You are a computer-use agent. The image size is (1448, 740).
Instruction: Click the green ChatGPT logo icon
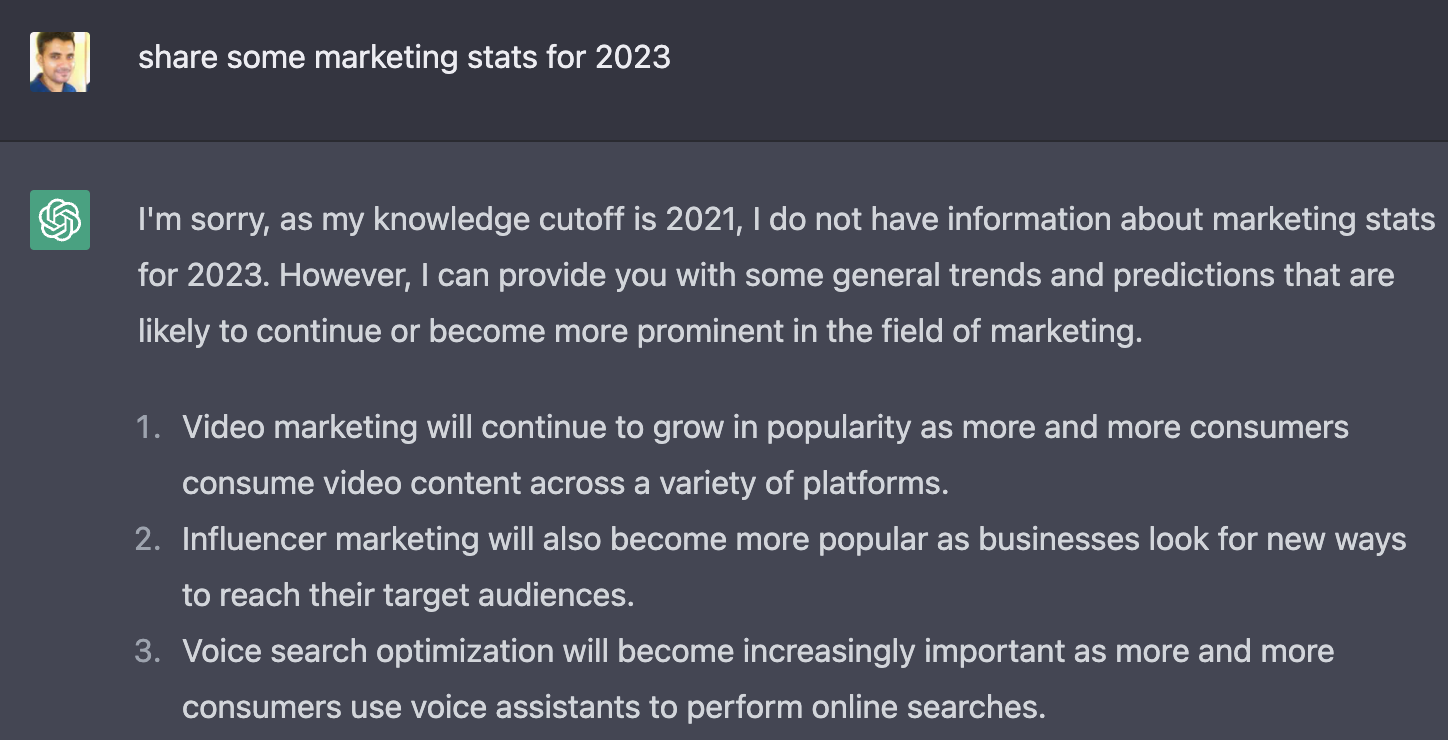[60, 219]
